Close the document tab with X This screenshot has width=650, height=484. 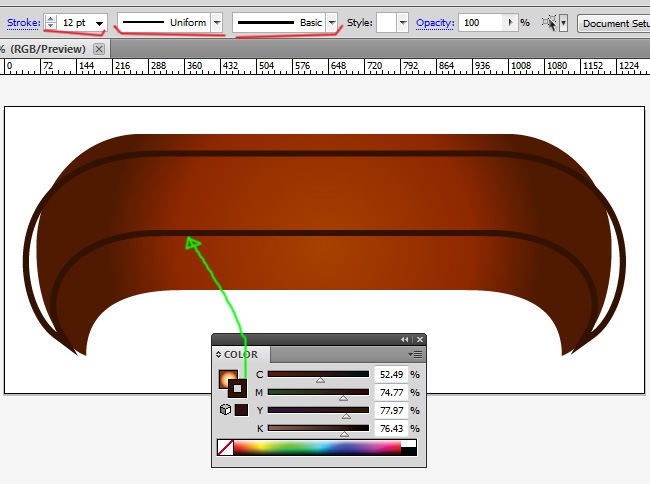coord(99,48)
